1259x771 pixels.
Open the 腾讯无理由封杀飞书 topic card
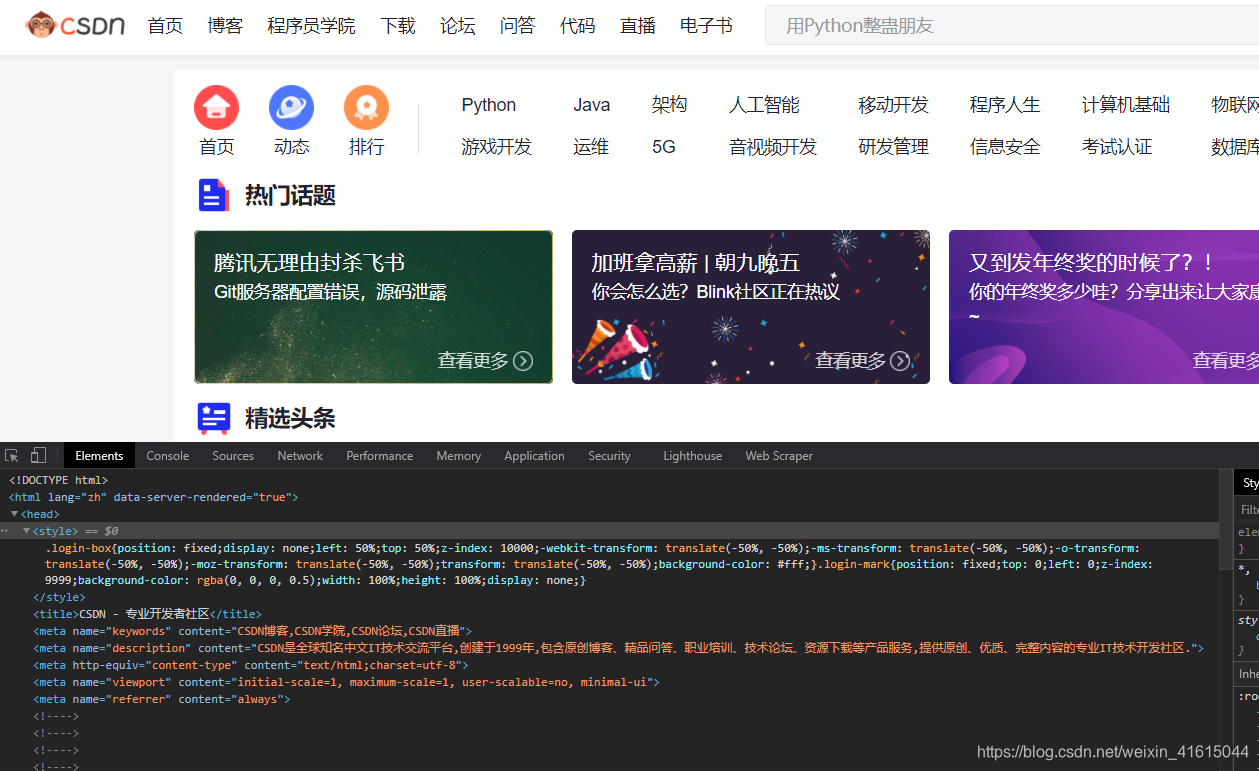pos(373,307)
